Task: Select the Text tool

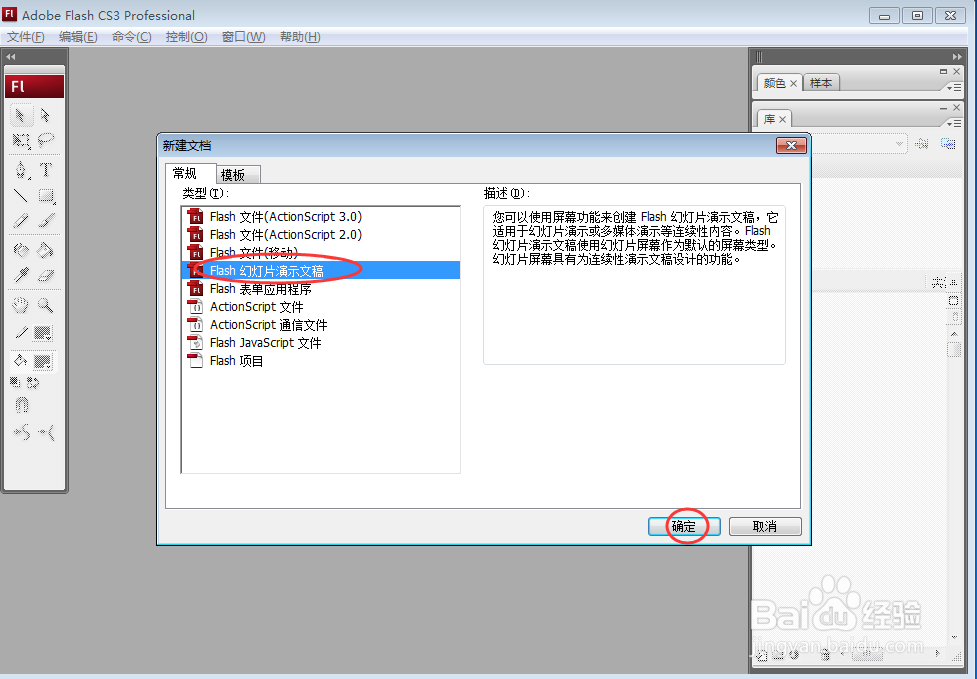Action: click(x=45, y=169)
